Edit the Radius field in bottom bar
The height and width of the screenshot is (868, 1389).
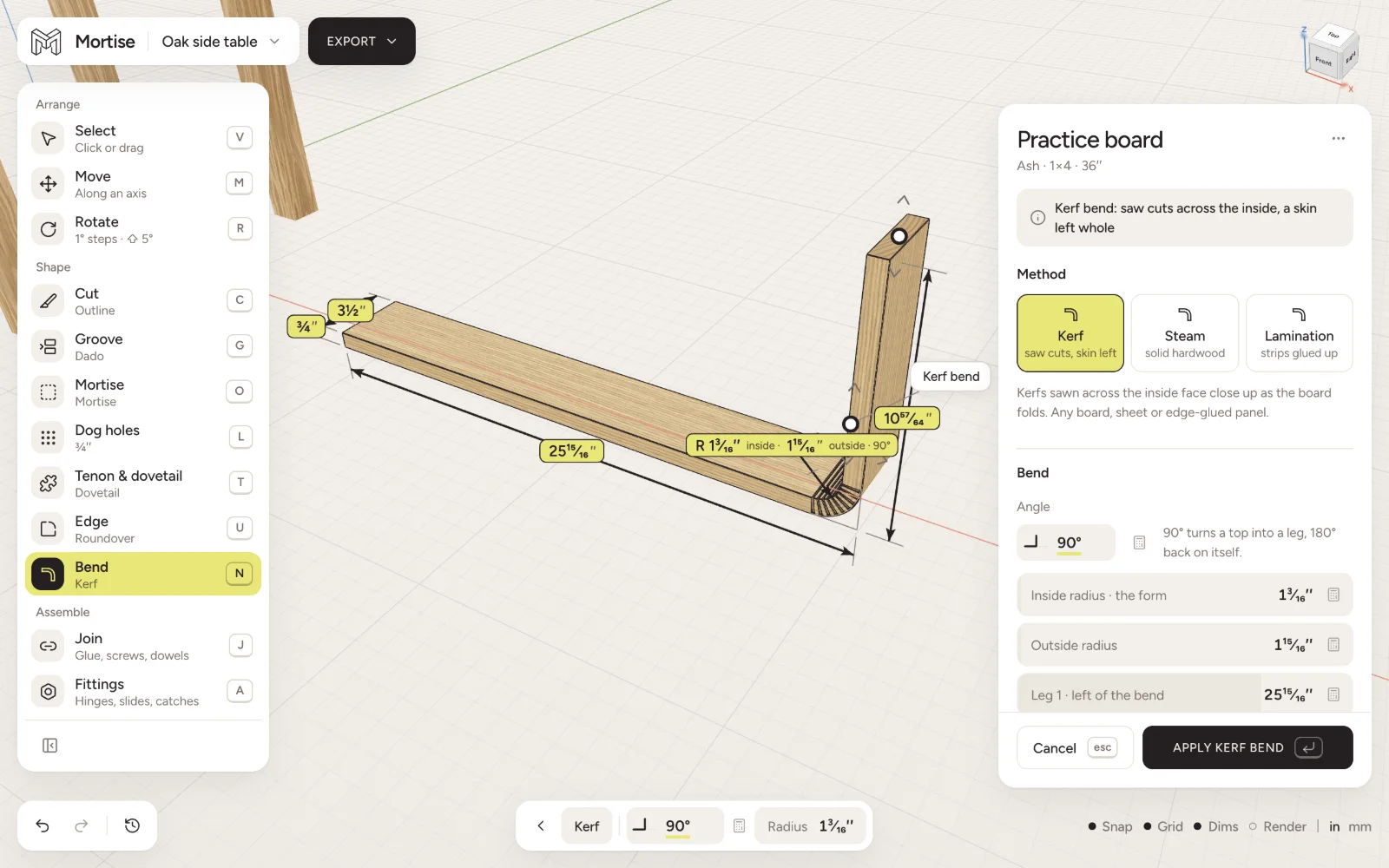tap(812, 825)
